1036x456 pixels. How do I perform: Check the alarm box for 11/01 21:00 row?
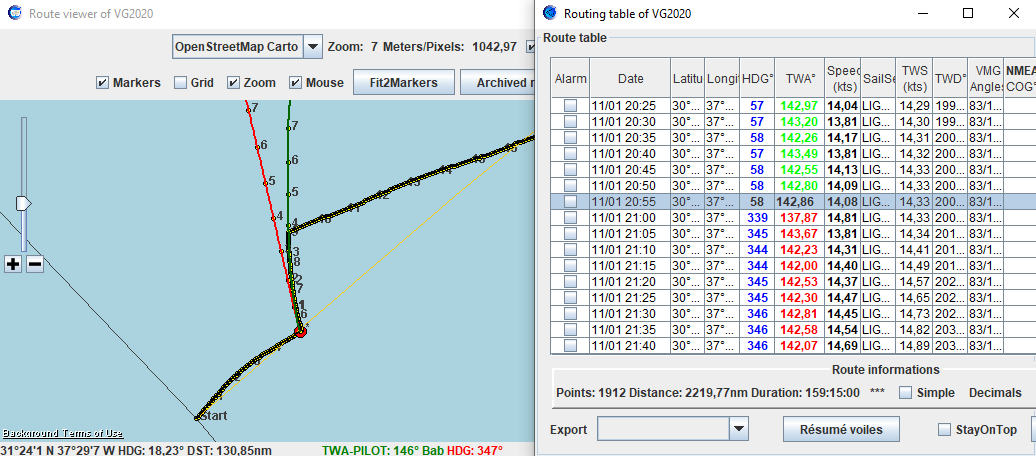[x=570, y=217]
